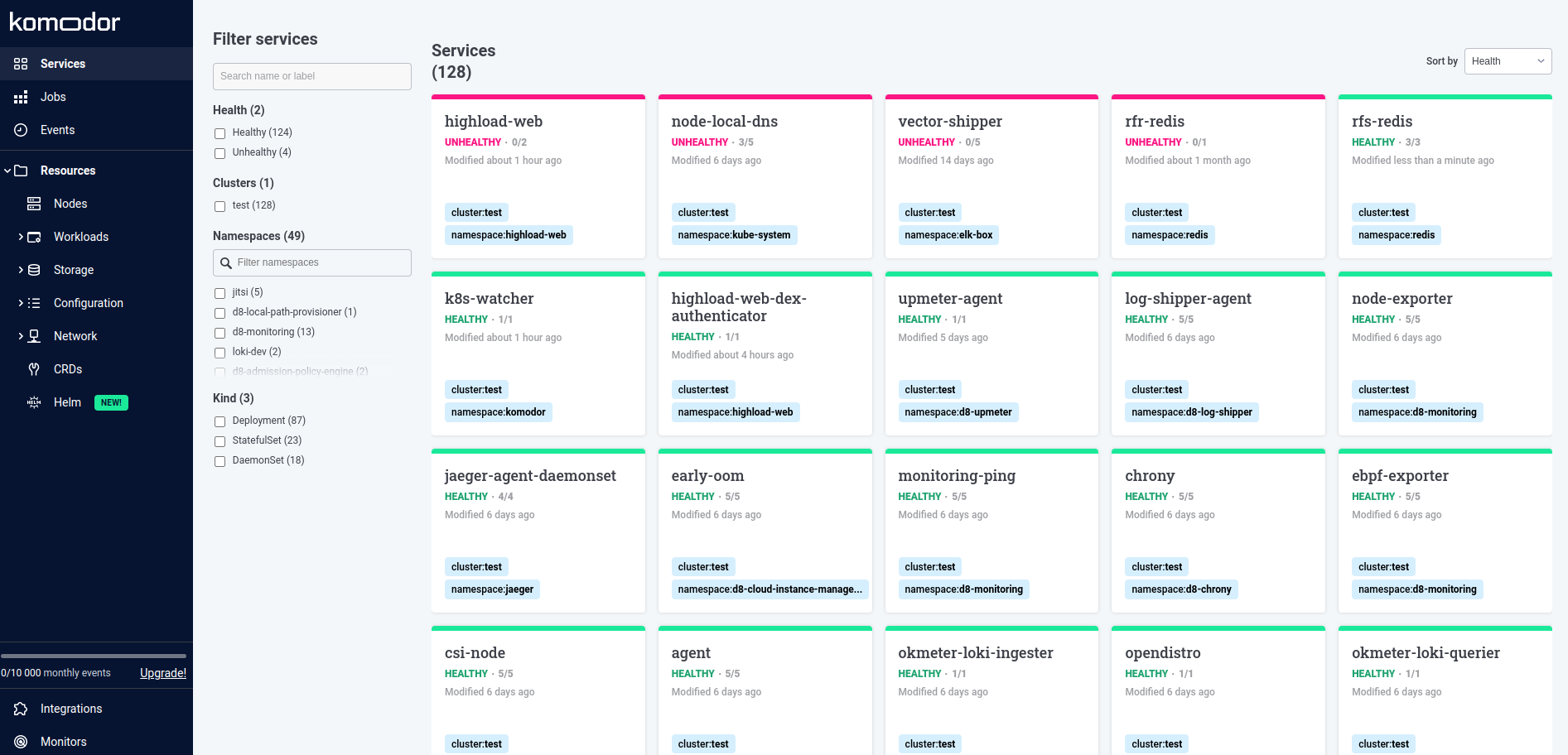Open the Configuration menu item
The height and width of the screenshot is (755, 1568).
[88, 303]
